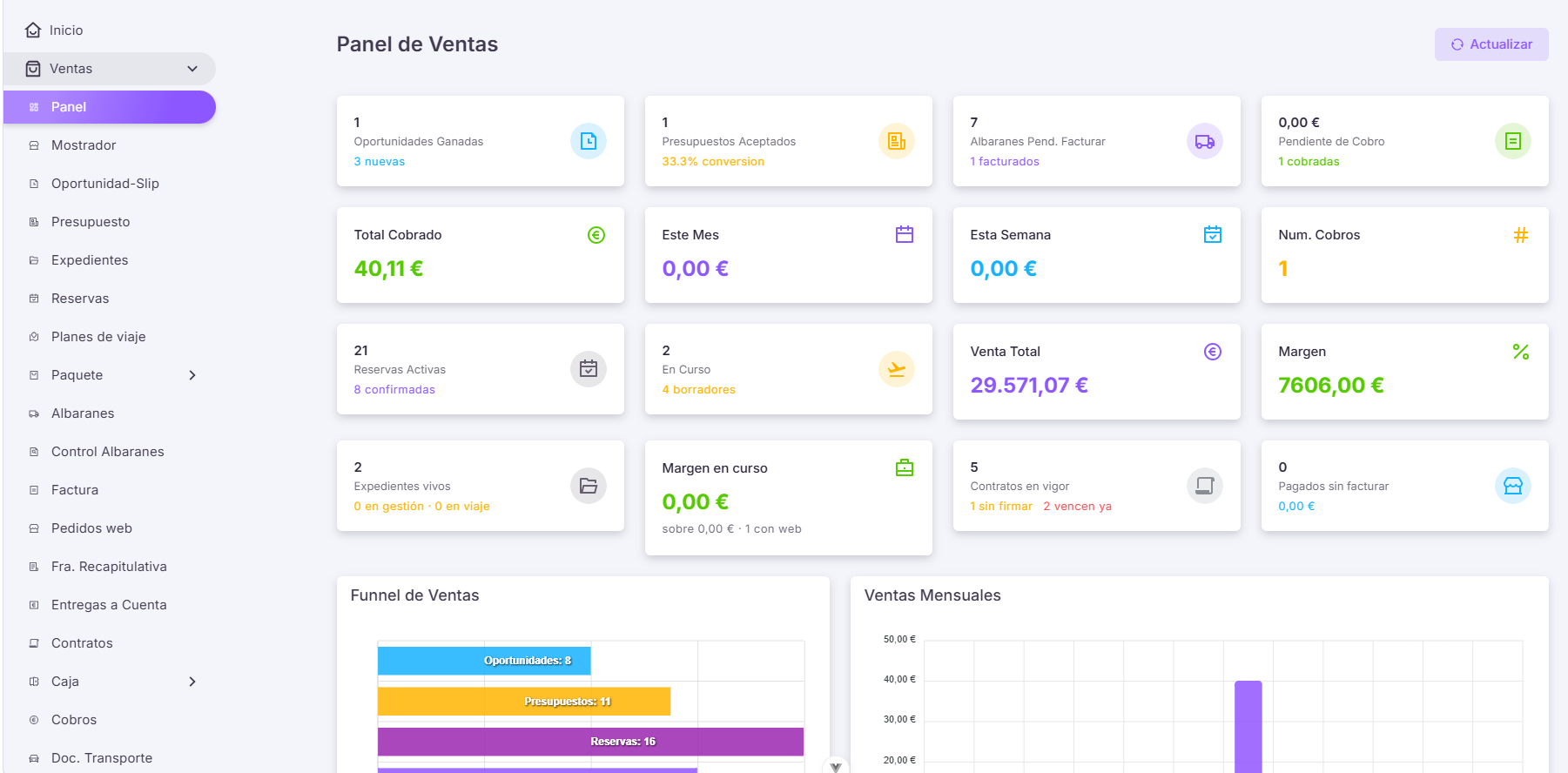The width and height of the screenshot is (1568, 773).
Task: Click the '3 nuevas' link
Action: pyautogui.click(x=380, y=162)
